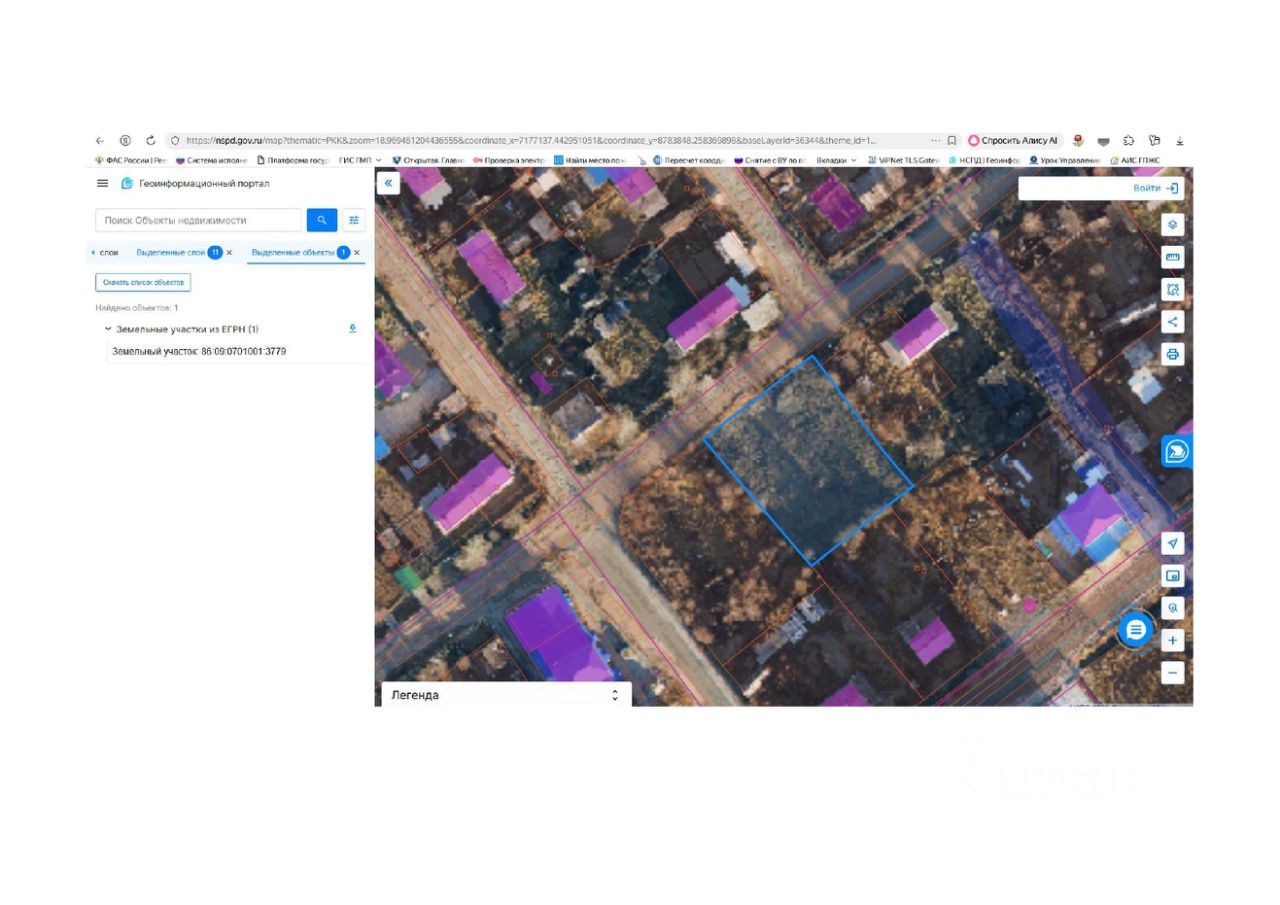Click the blue-outlined land parcel on the map

(808, 460)
